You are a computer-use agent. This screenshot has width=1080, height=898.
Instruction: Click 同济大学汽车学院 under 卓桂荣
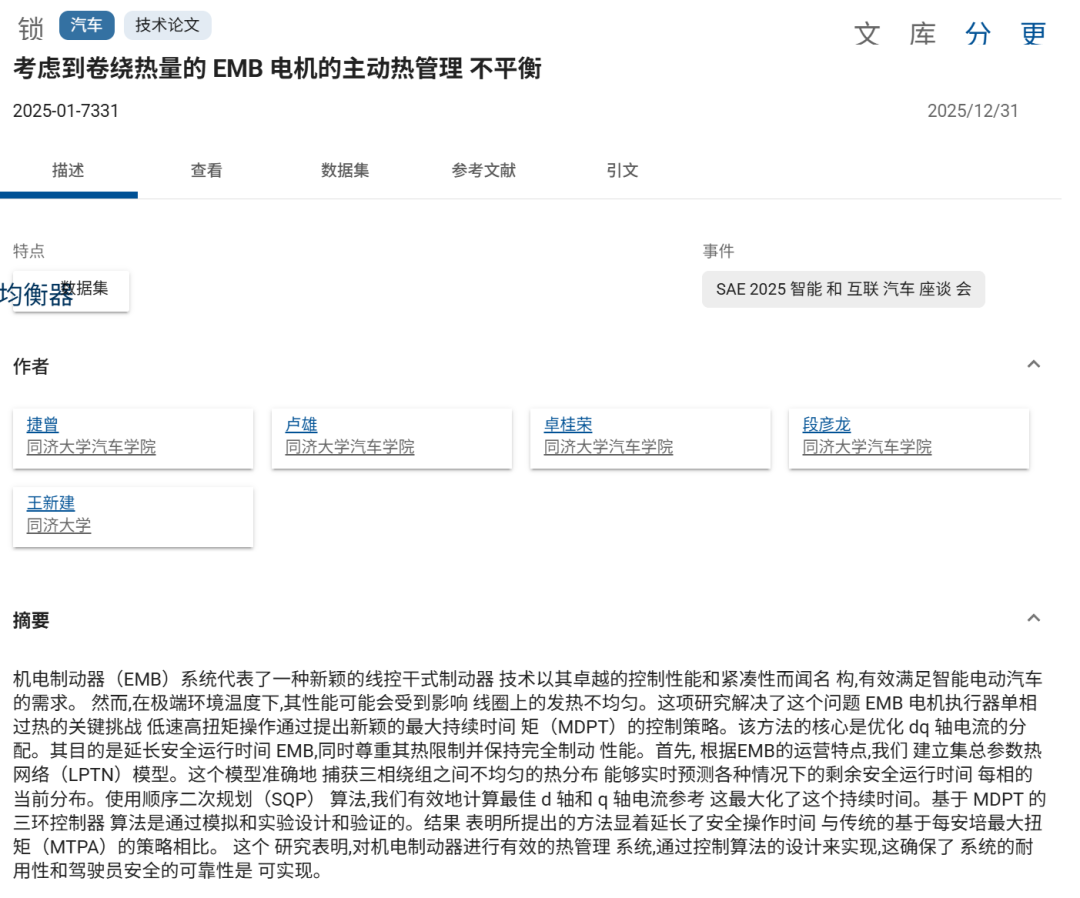608,447
